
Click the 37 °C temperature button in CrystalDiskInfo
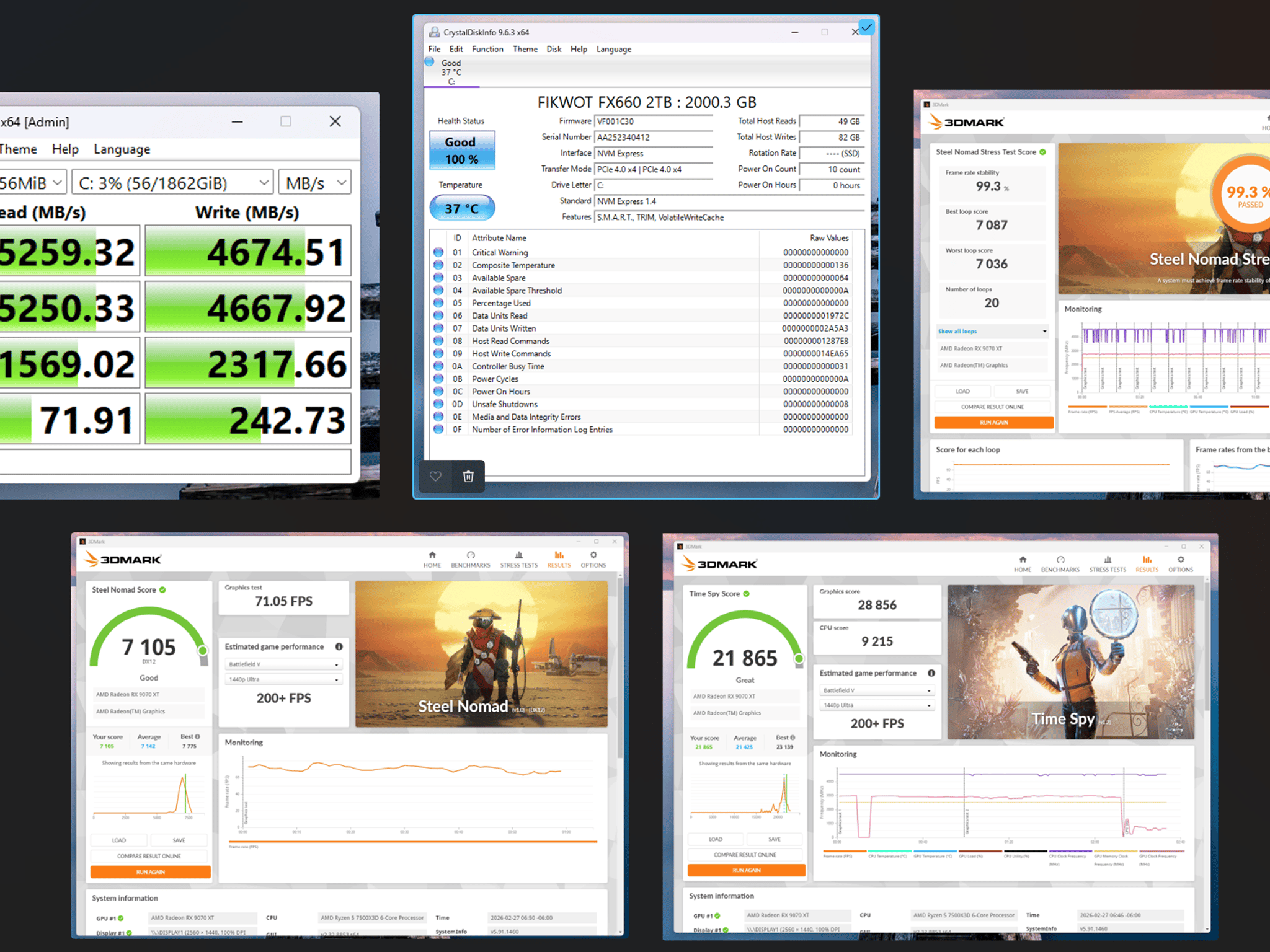tap(462, 208)
